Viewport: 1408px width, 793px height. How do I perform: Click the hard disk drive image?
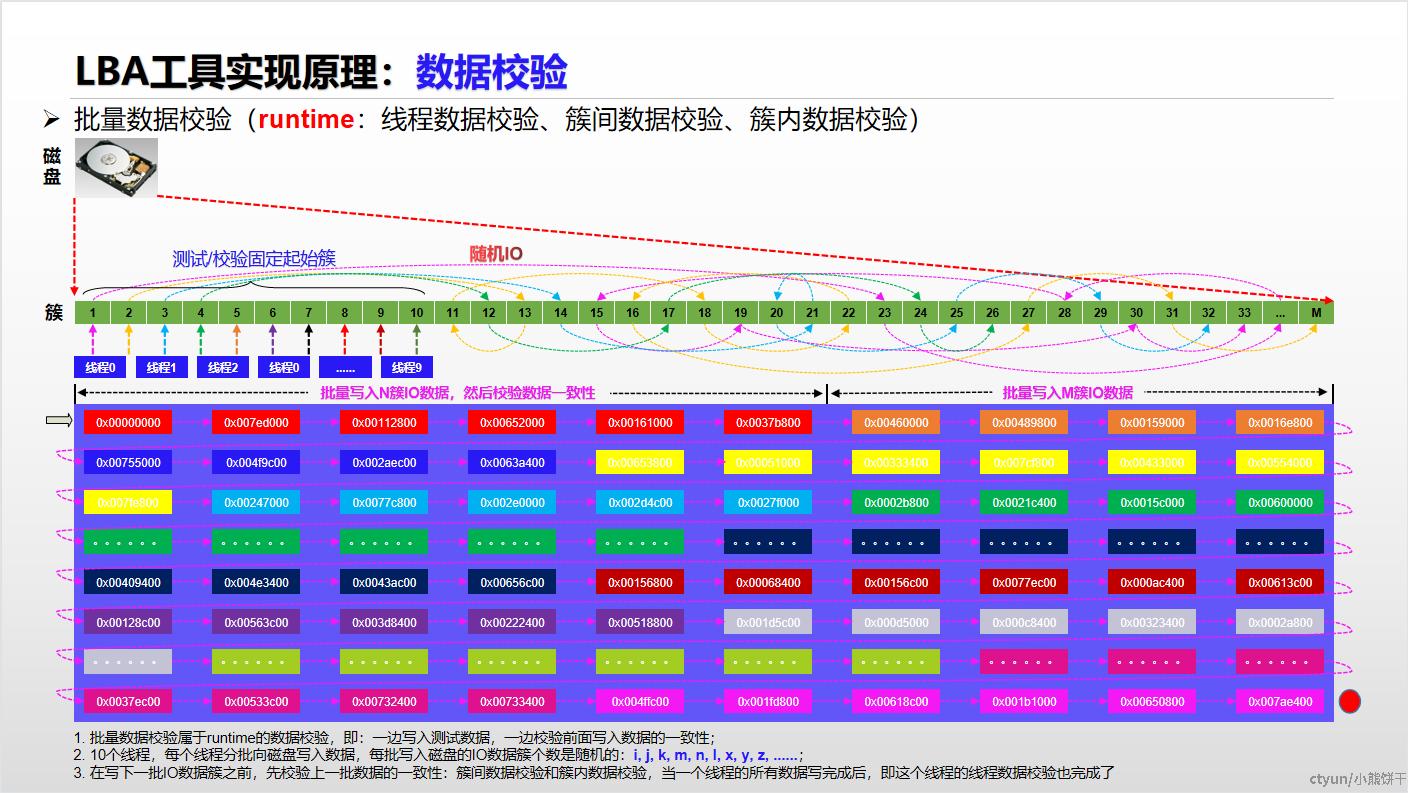click(117, 168)
